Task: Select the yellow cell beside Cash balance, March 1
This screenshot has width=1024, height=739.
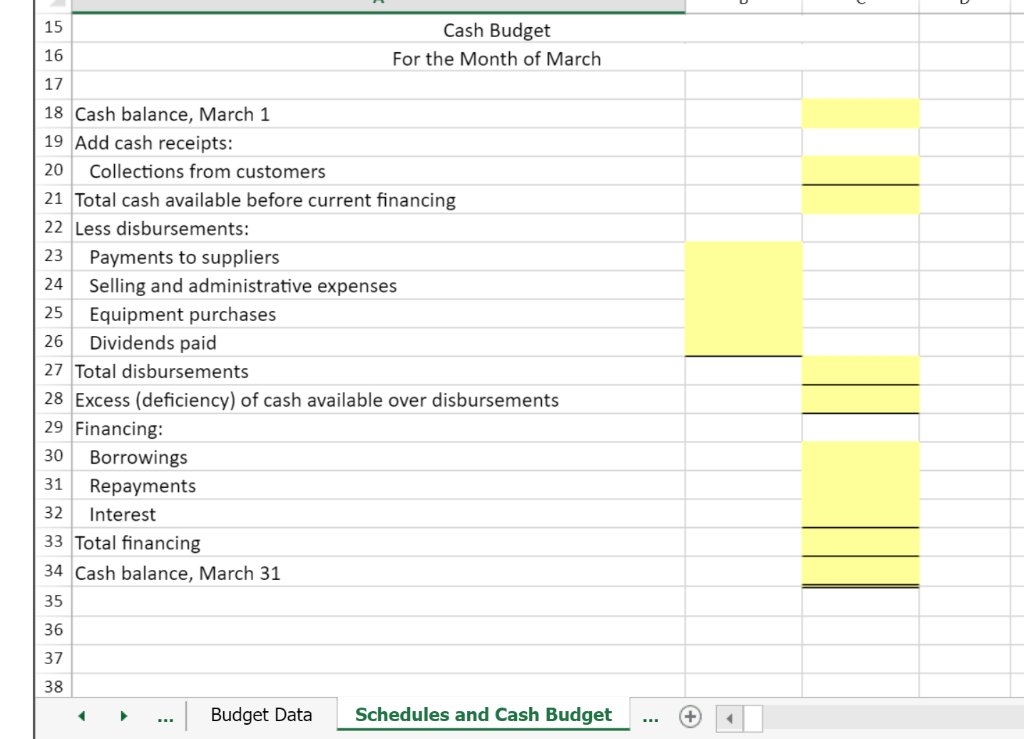Action: 860,114
